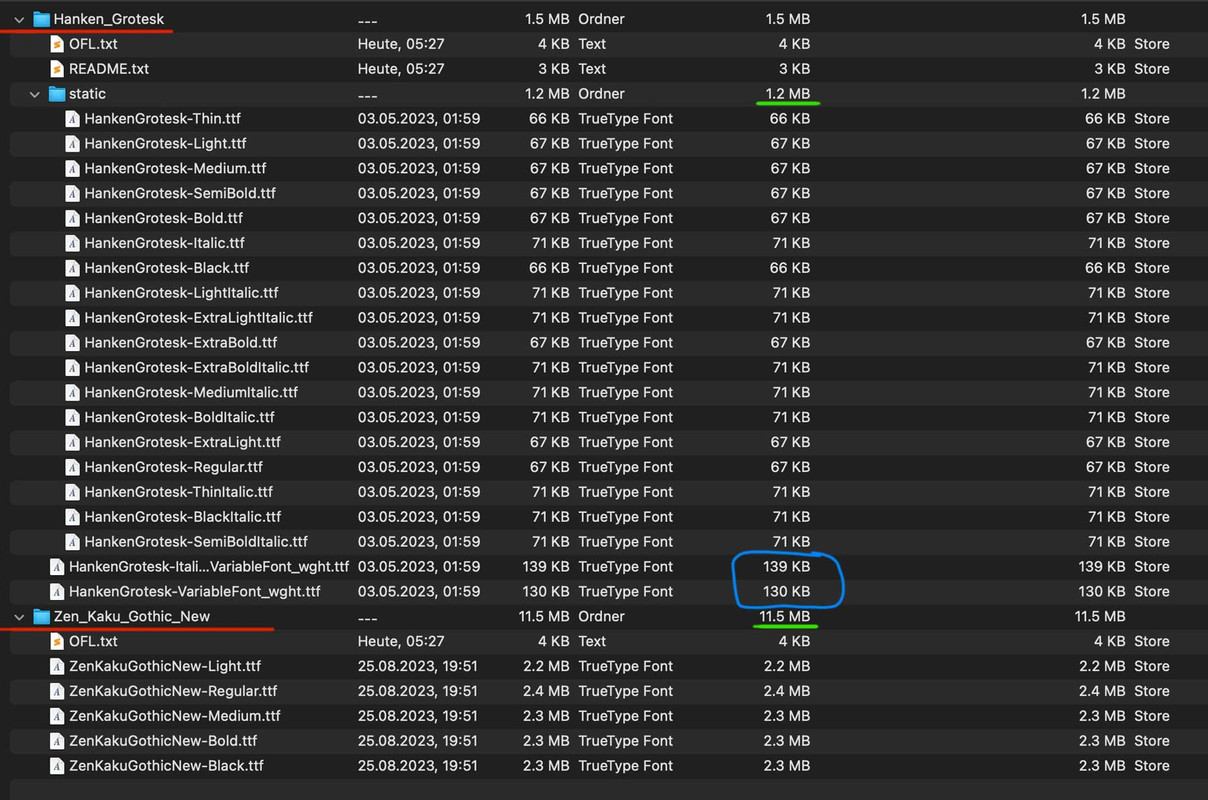Click the HankenGrotesk-Thin.ttf font icon
The image size is (1208, 800).
72,119
